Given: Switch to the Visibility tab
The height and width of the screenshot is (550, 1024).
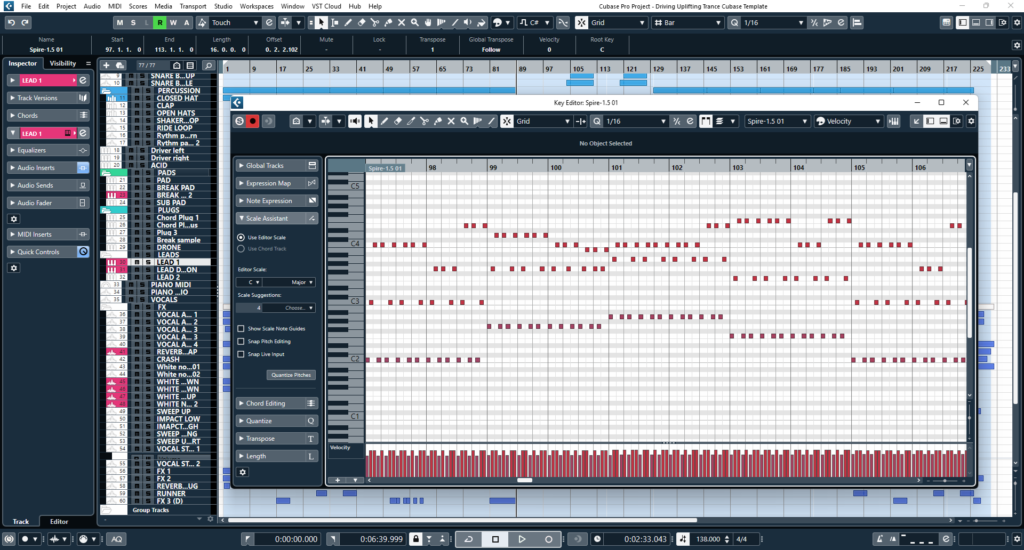Looking at the screenshot, I should pyautogui.click(x=63, y=63).
